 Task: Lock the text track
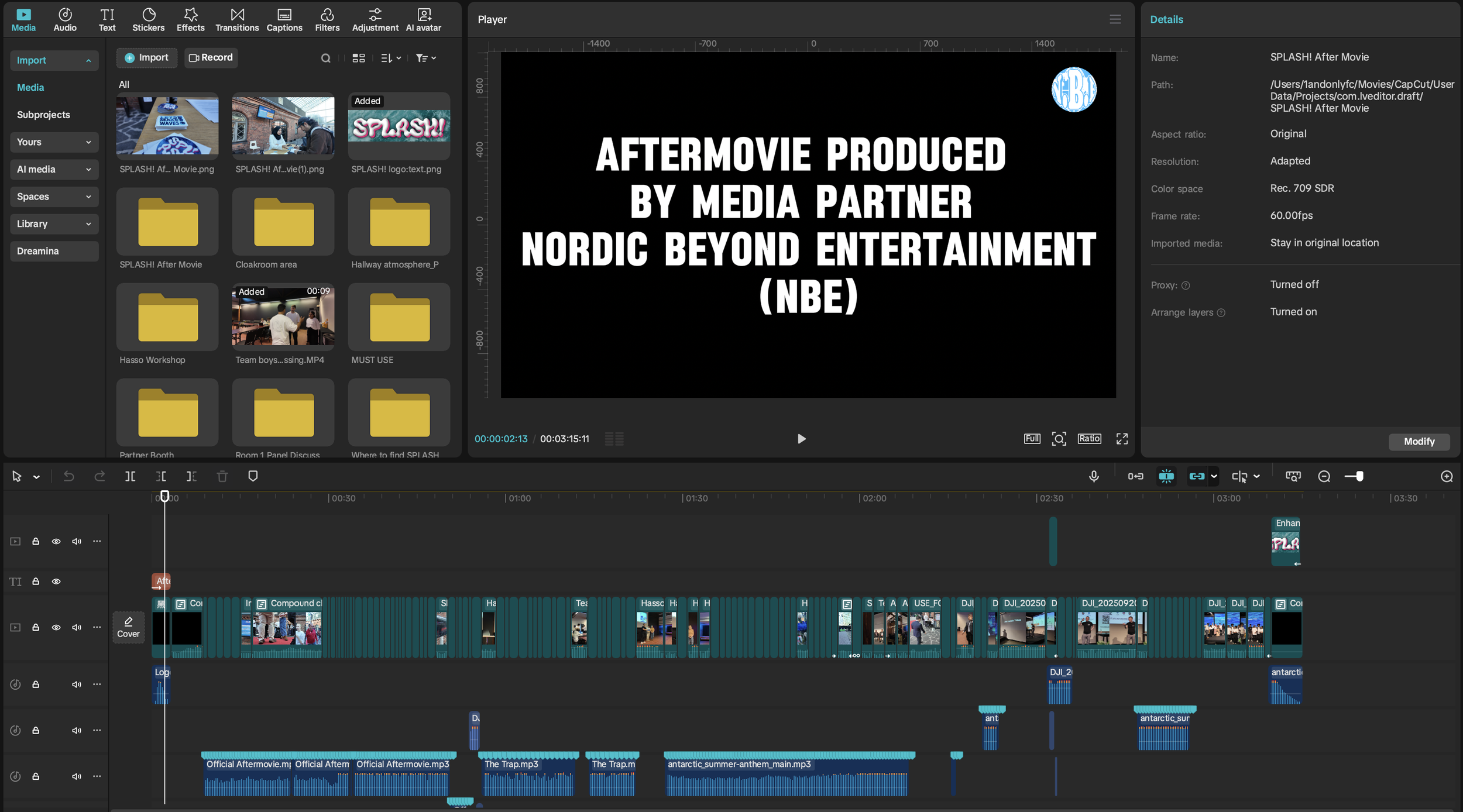coord(35,582)
